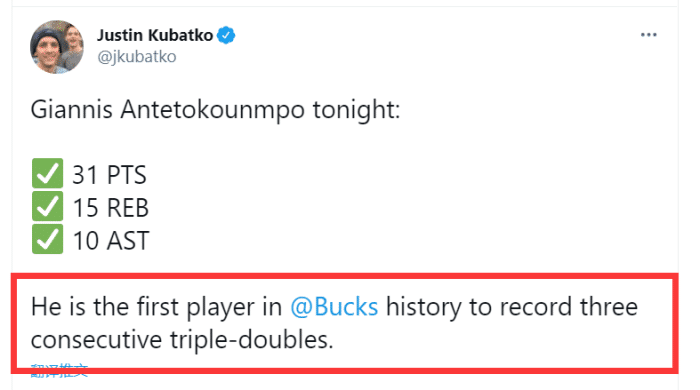Click "history to record three" text
Viewport: 700px width, 390px height.
(512, 307)
